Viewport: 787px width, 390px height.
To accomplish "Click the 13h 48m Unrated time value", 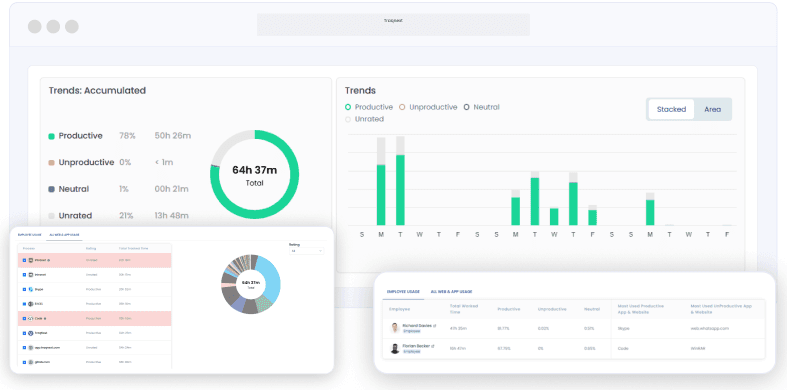I will [172, 216].
